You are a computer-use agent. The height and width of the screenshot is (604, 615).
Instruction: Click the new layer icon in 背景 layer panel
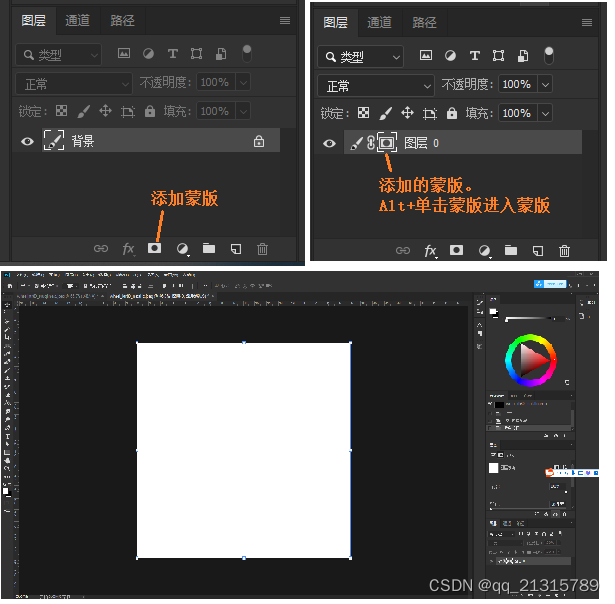pyautogui.click(x=235, y=248)
